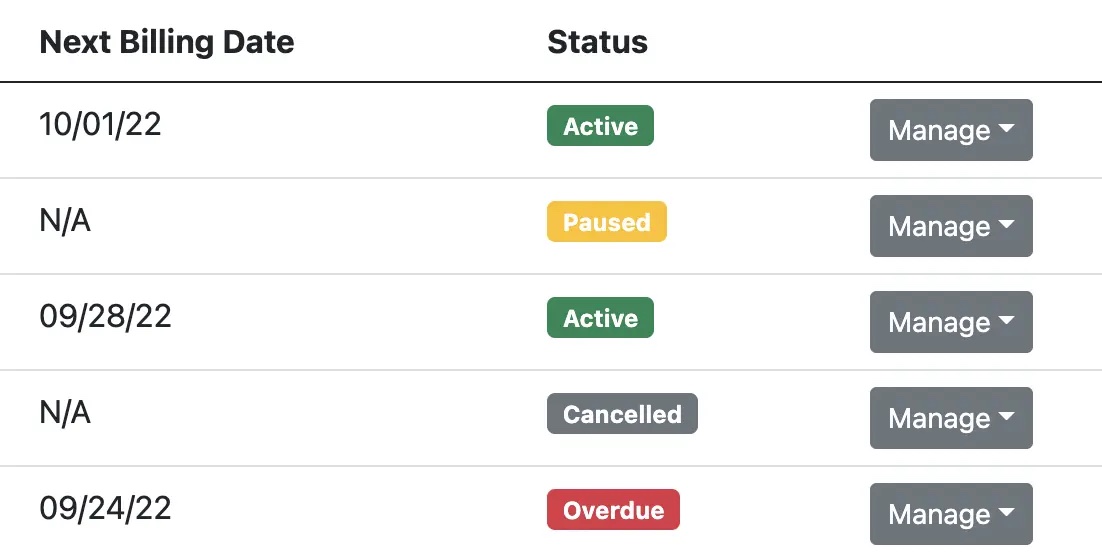Click the Status column header

tap(597, 42)
